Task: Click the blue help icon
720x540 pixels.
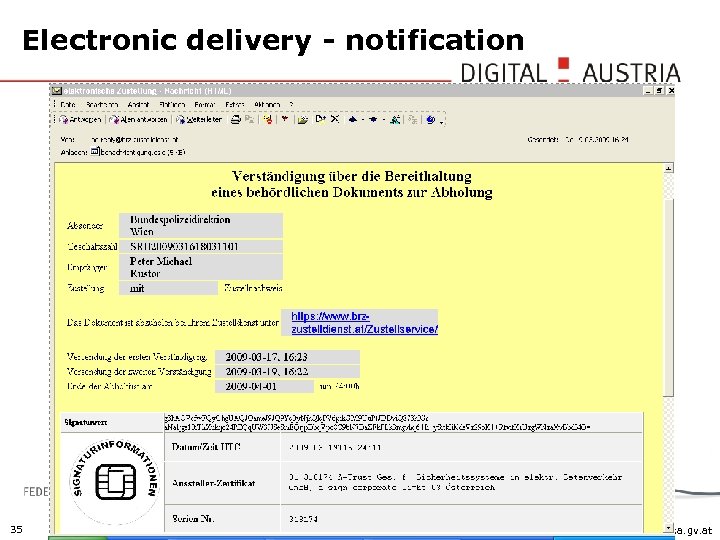Action: [x=430, y=119]
